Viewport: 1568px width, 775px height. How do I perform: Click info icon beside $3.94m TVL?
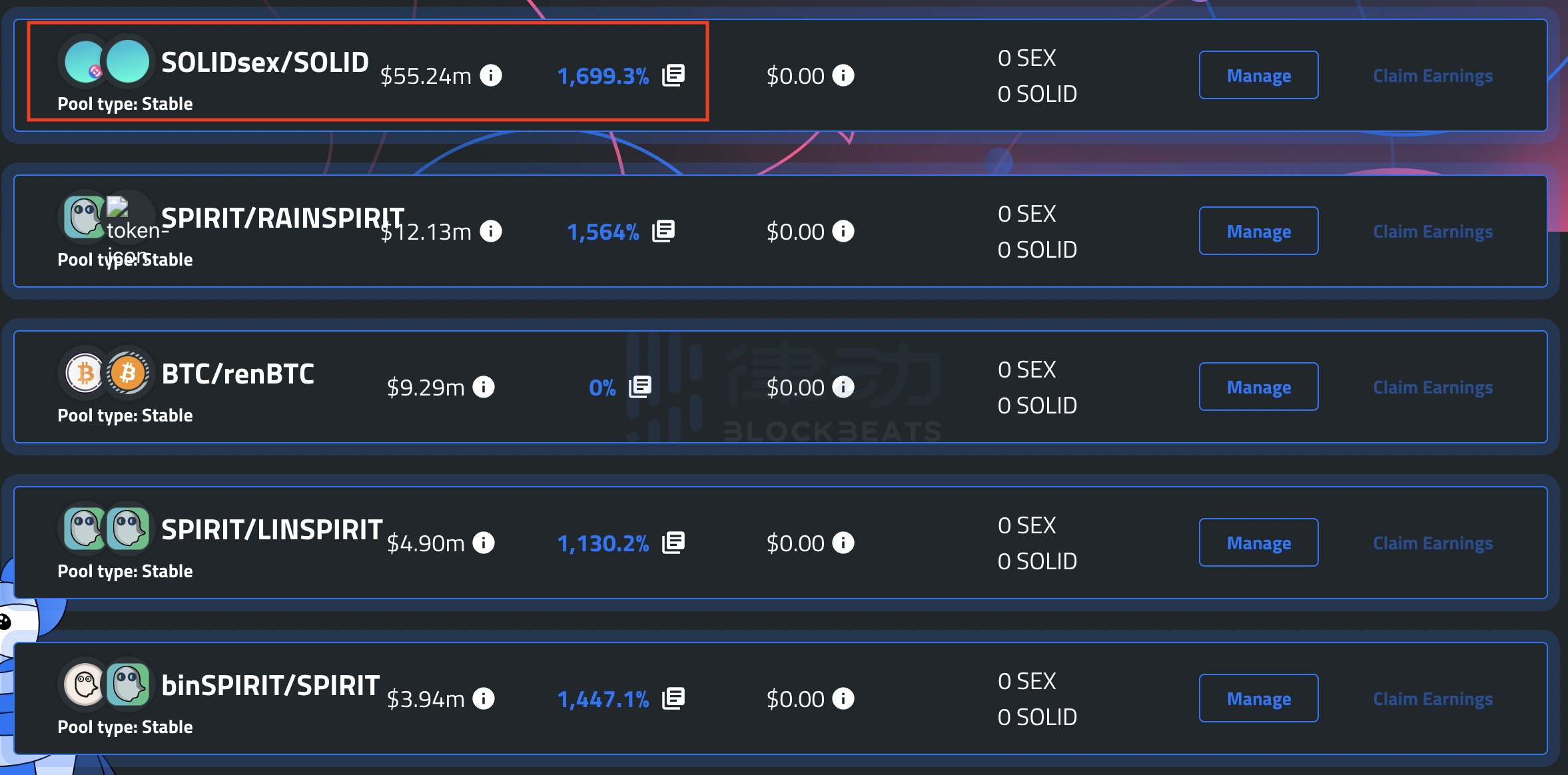[484, 698]
